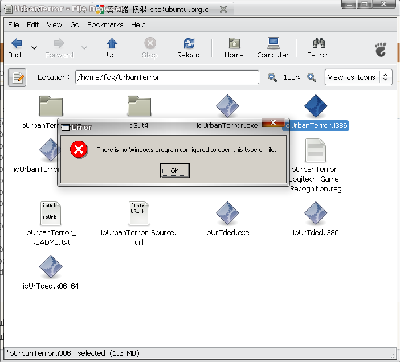This screenshot has height=362, width=400.
Task: Click the Error dialog title bar icon
Action: [66, 127]
